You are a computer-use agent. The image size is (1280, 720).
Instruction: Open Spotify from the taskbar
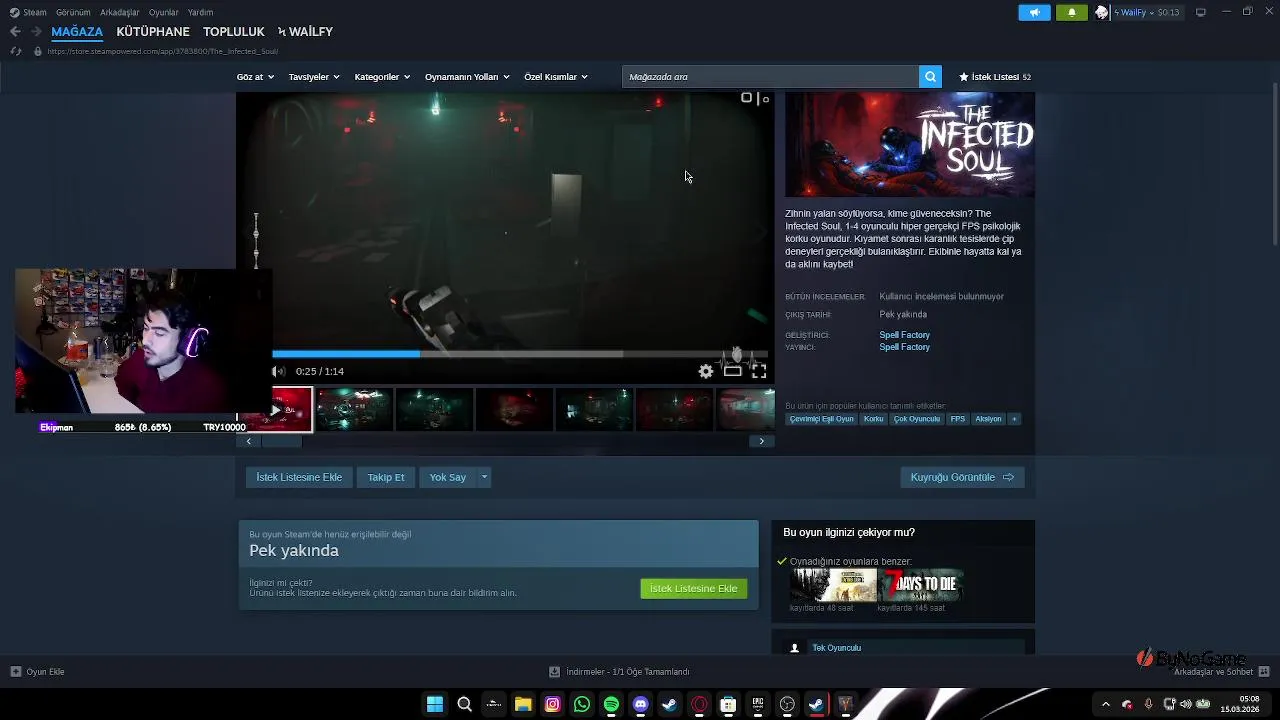click(x=611, y=704)
